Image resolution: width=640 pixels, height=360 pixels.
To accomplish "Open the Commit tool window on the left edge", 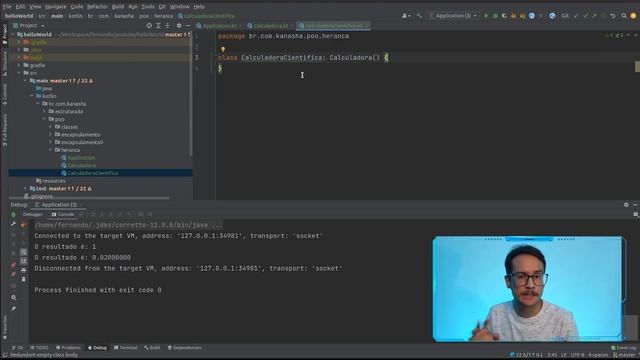I will point(4,95).
